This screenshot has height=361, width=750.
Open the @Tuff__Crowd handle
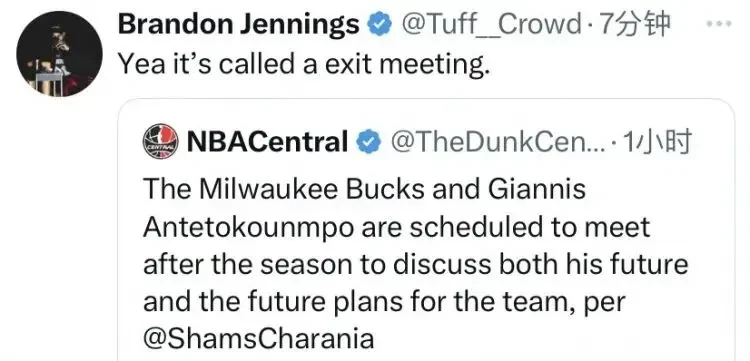(x=492, y=25)
